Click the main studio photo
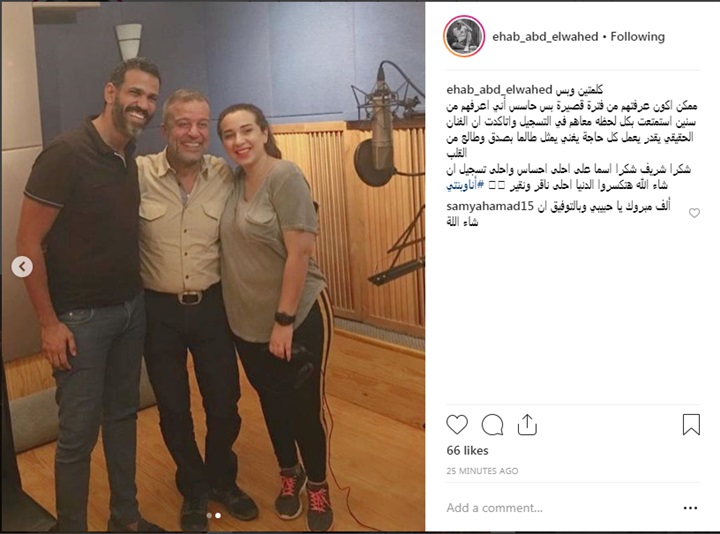Viewport: 720px width, 534px height. tap(213, 266)
